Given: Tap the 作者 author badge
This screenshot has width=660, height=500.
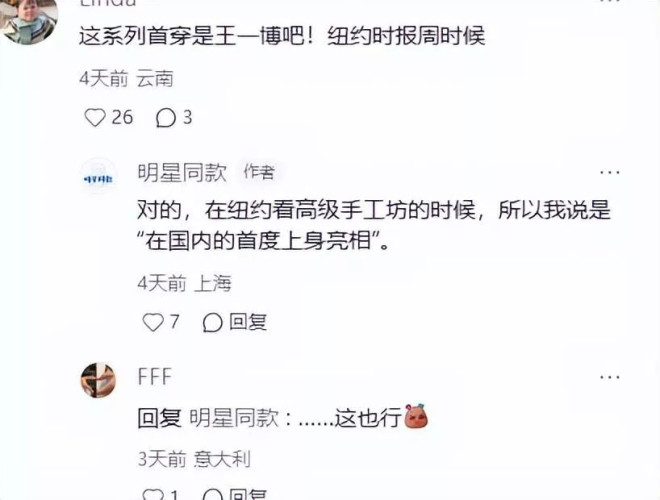Looking at the screenshot, I should (259, 172).
